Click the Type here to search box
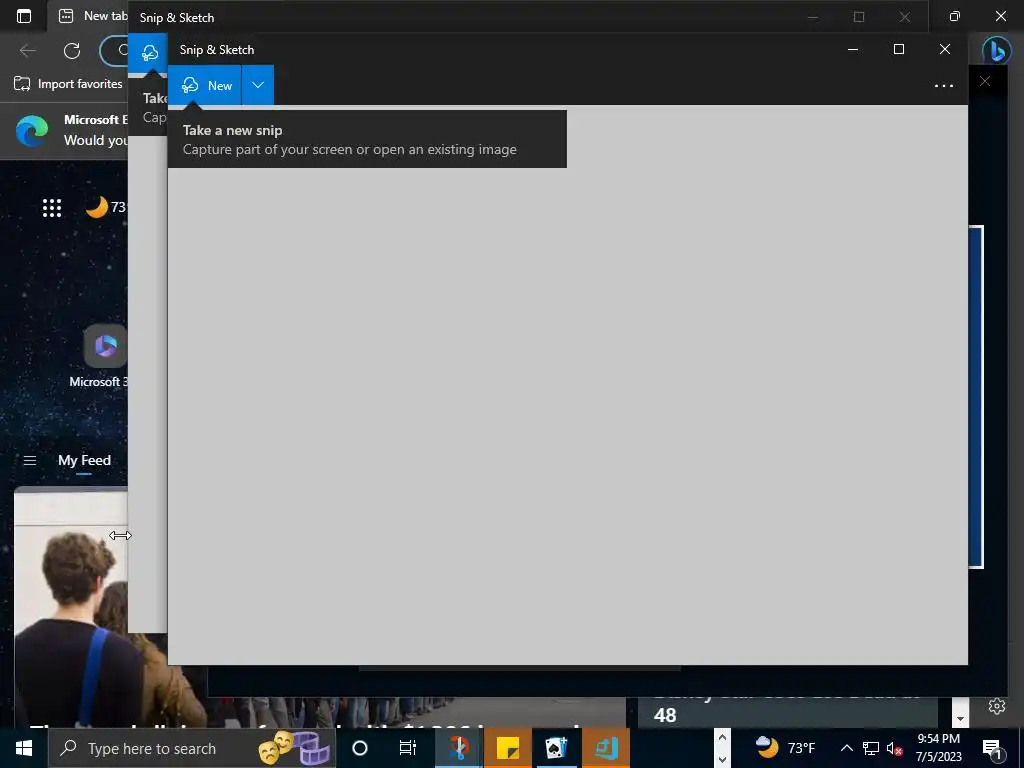The width and height of the screenshot is (1024, 768). coord(192,748)
